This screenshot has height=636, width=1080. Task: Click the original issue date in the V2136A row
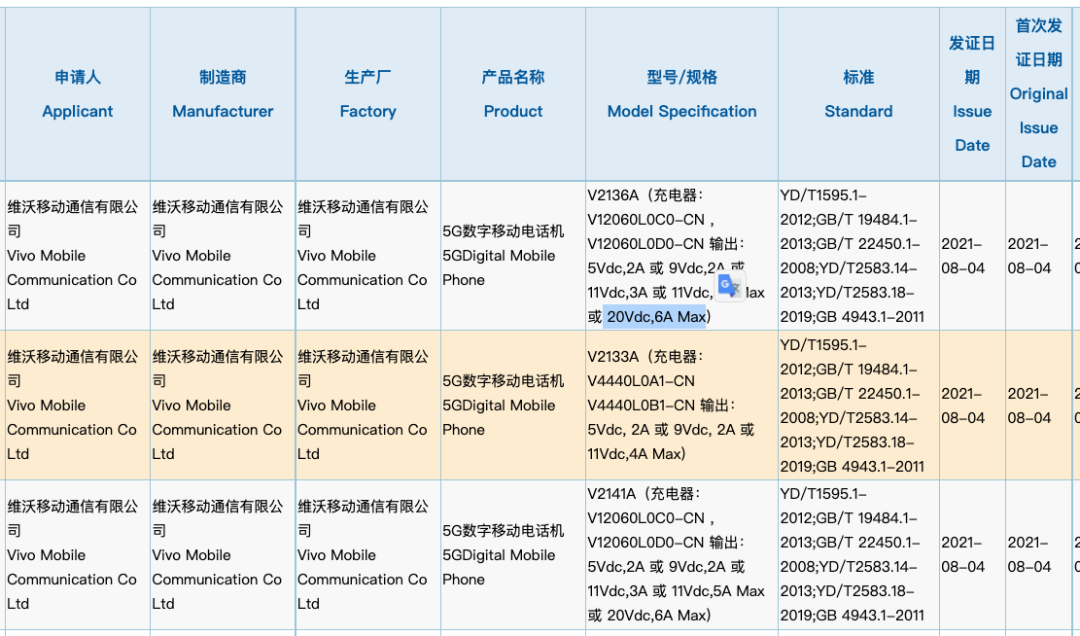pyautogui.click(x=1039, y=256)
